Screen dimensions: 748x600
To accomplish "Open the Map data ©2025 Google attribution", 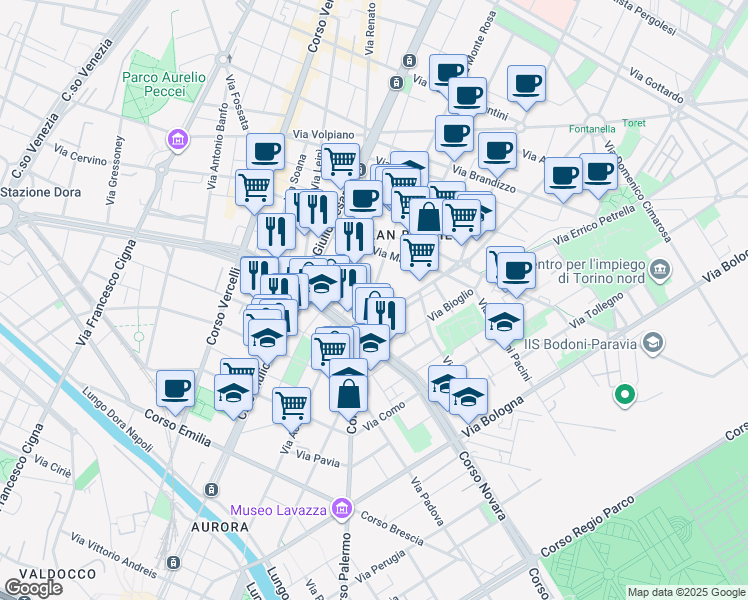I will [685, 592].
